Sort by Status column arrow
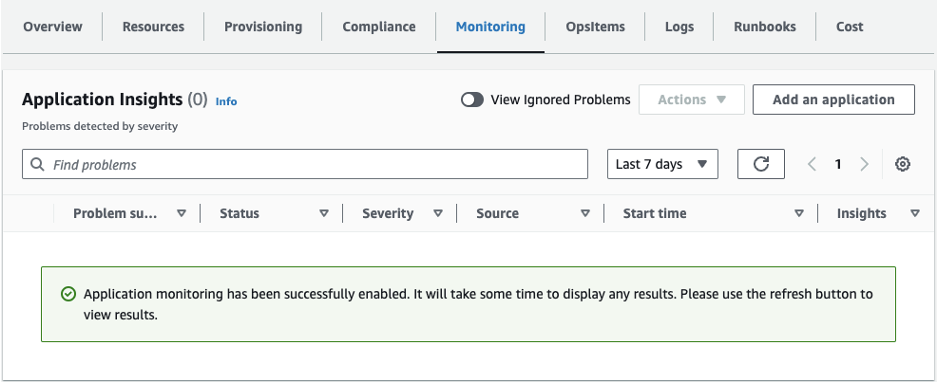 [x=324, y=213]
